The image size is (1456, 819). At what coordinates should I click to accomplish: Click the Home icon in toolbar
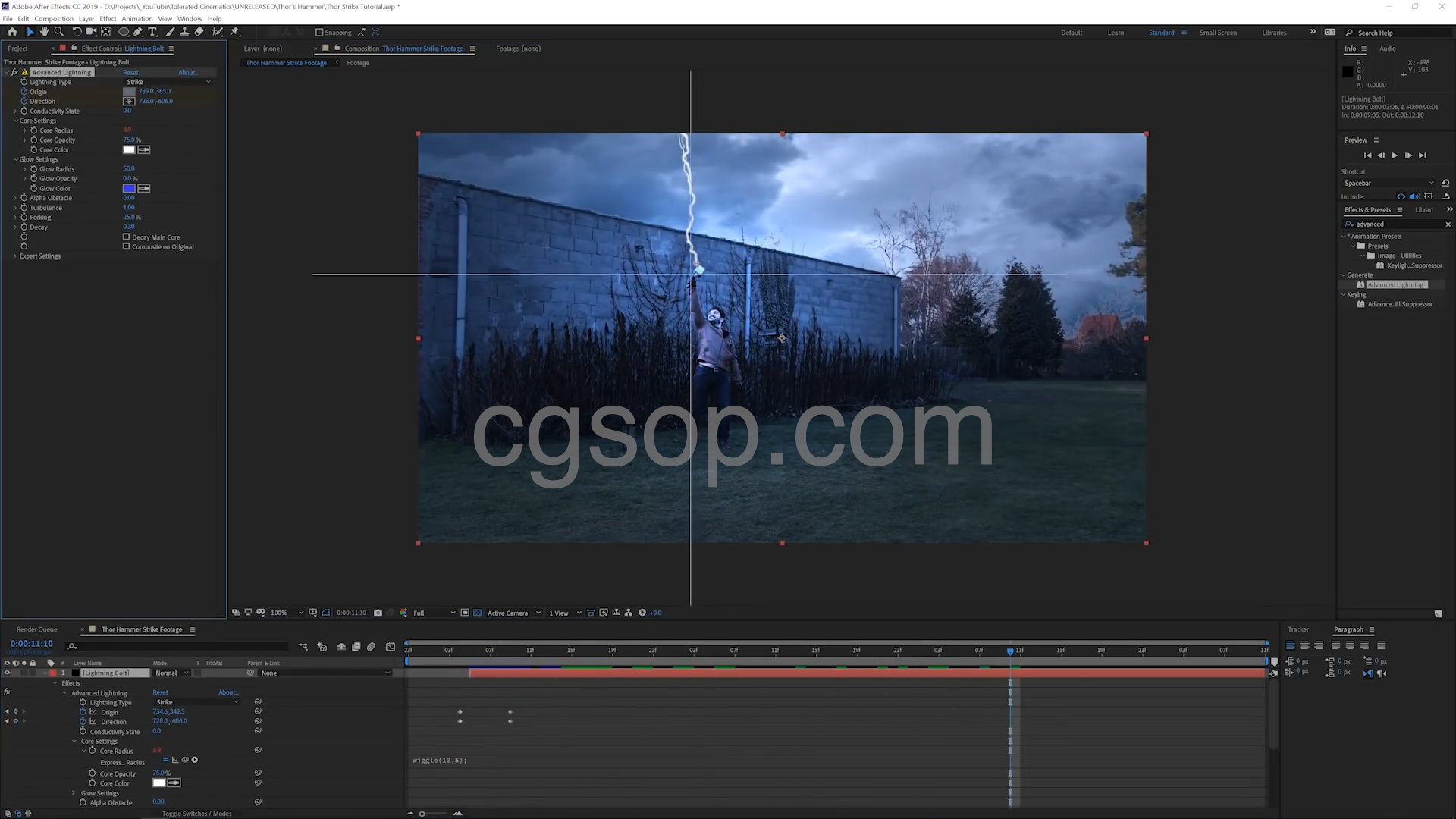12,32
